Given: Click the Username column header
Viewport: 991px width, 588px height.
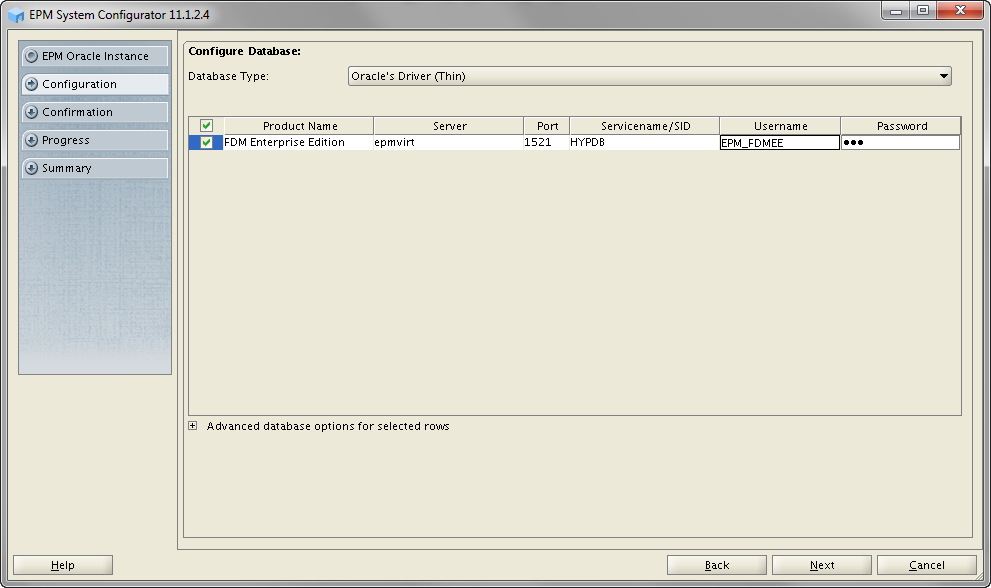Looking at the screenshot, I should 780,126.
